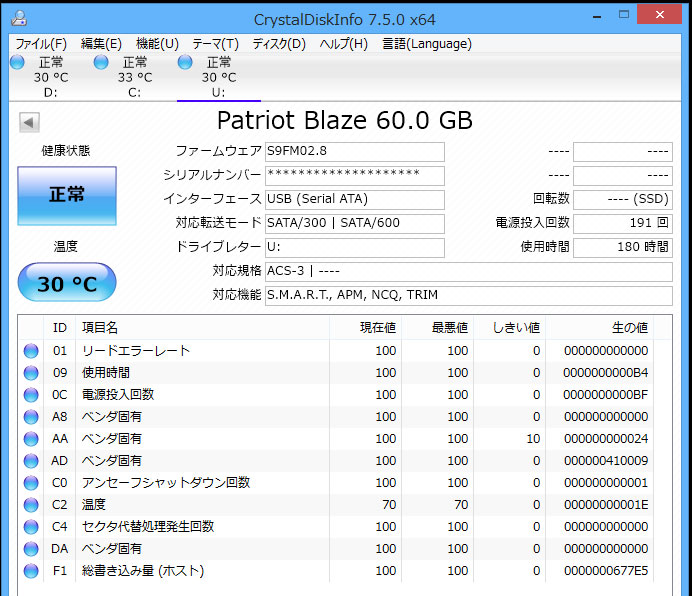692x596 pixels.
Task: Click the Patriot Blaze 60.0 GB title
Action: (345, 121)
